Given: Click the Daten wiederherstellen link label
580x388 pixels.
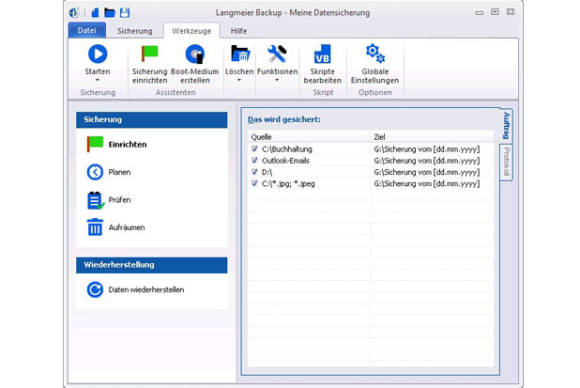Looking at the screenshot, I should (146, 290).
